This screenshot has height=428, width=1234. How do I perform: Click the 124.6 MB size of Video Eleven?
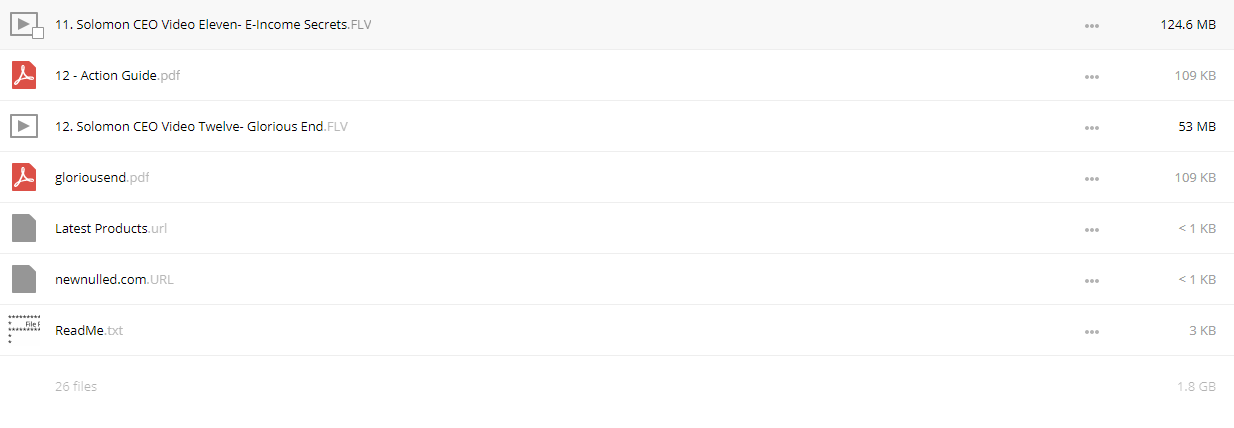1188,24
